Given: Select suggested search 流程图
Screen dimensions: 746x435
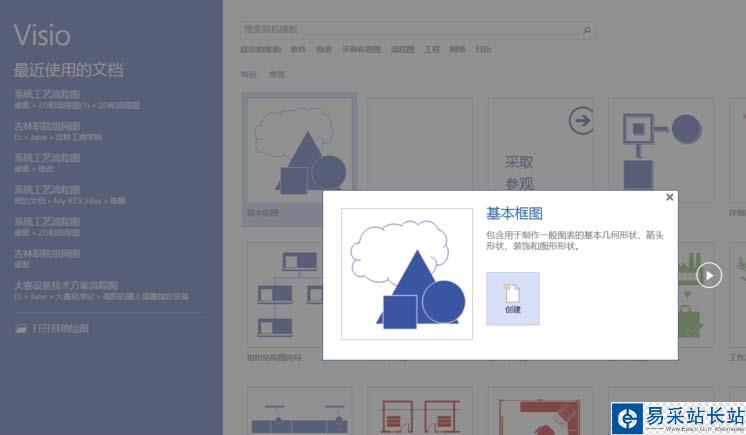Looking at the screenshot, I should click(402, 49).
